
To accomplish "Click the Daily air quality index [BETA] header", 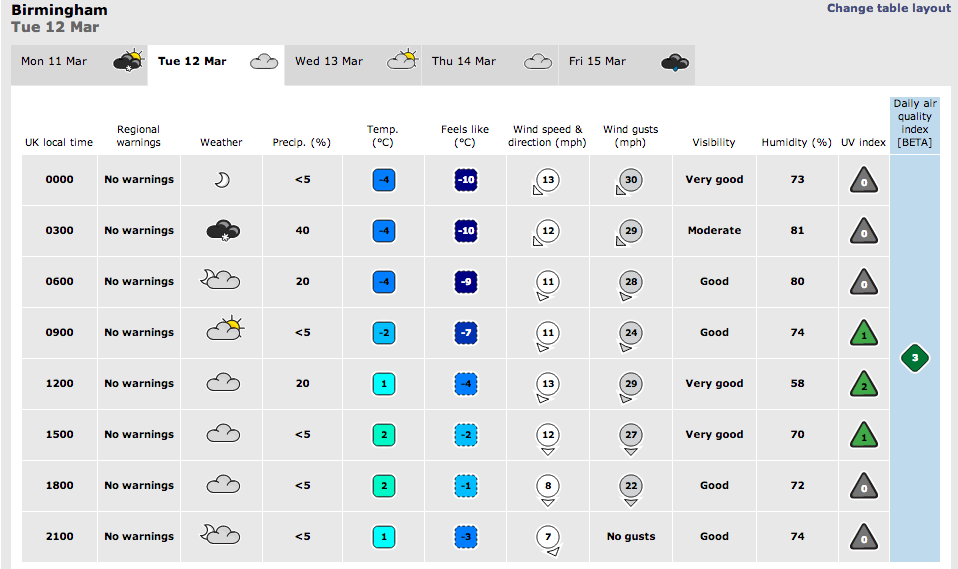I will pos(915,123).
